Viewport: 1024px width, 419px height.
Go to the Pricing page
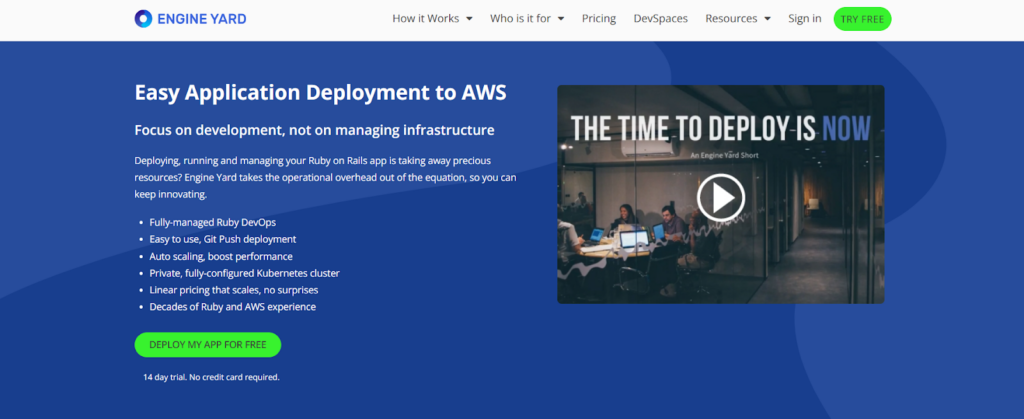point(599,19)
